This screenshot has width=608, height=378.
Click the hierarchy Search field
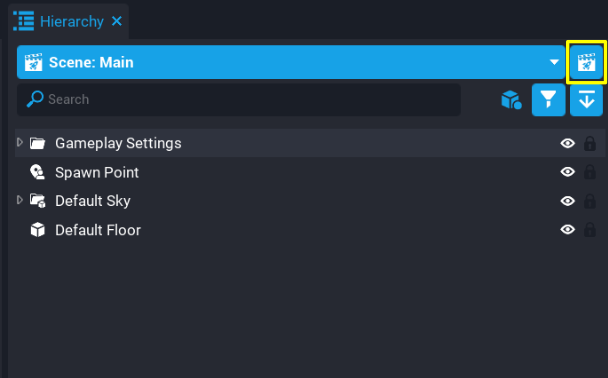click(x=239, y=100)
